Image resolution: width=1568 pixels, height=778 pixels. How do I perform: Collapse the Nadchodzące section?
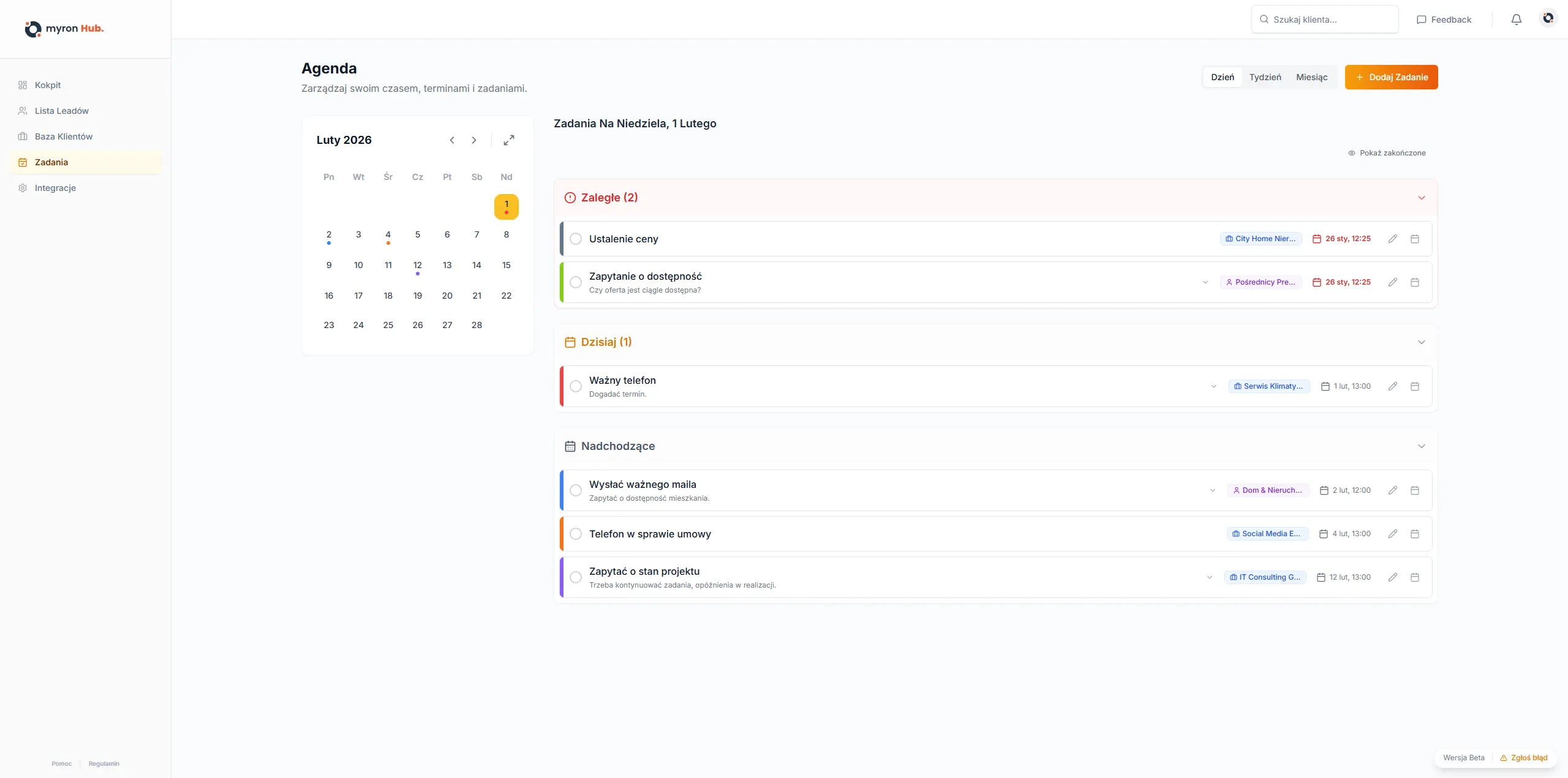(x=1421, y=446)
